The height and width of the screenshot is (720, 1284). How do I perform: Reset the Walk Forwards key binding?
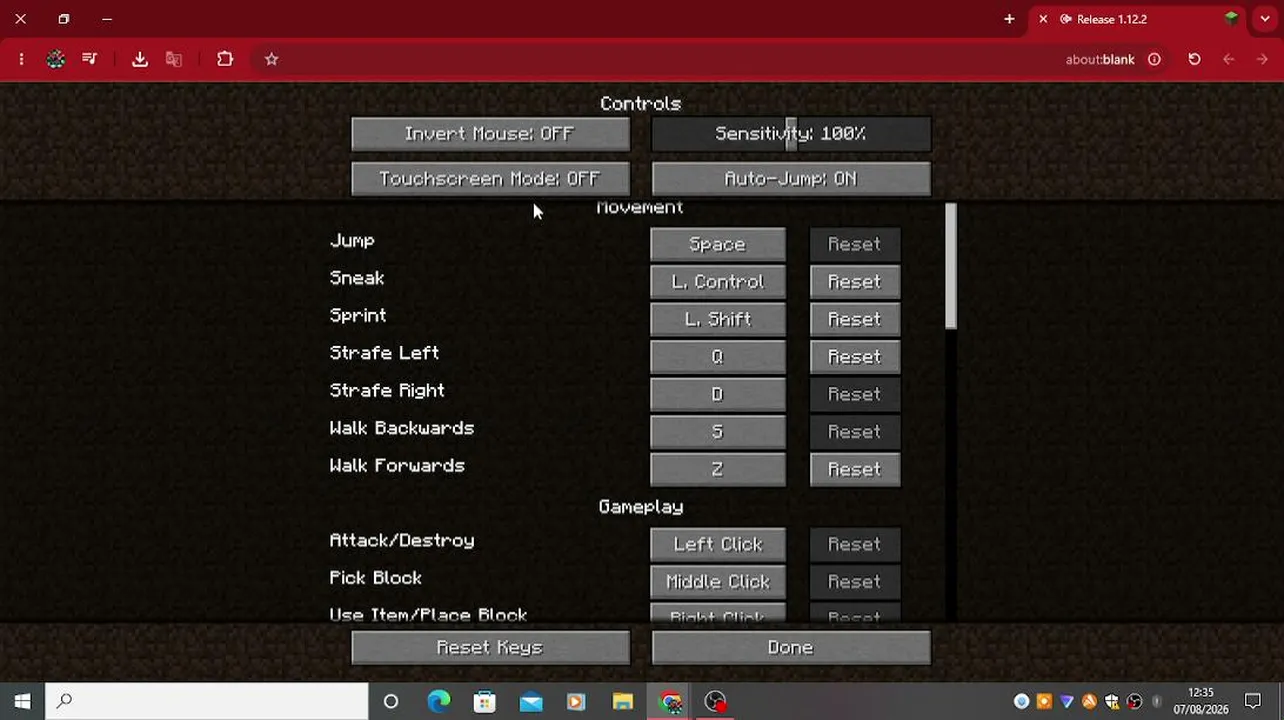pyautogui.click(x=855, y=469)
